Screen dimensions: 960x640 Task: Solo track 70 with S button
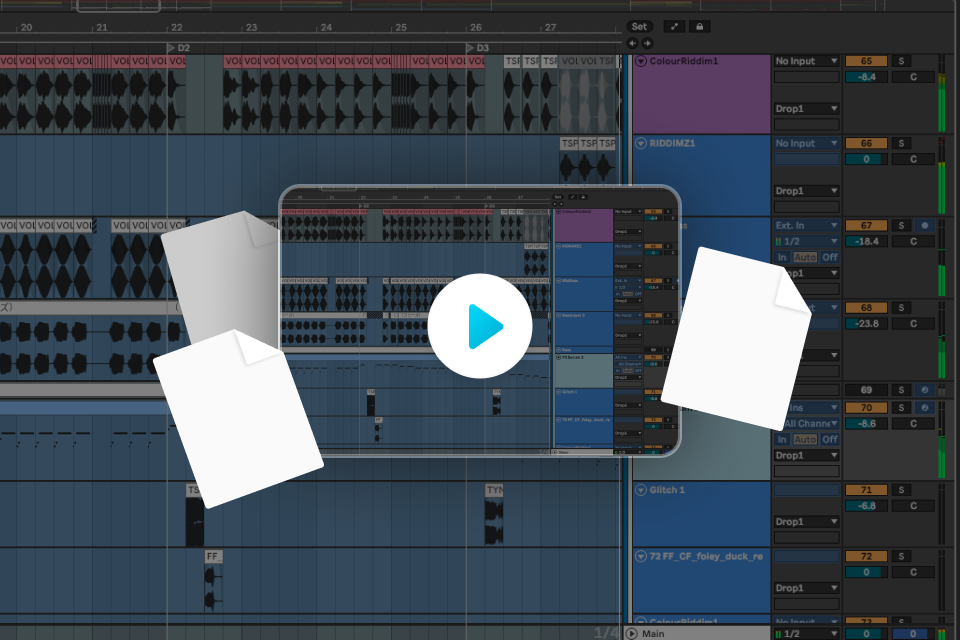coord(901,407)
